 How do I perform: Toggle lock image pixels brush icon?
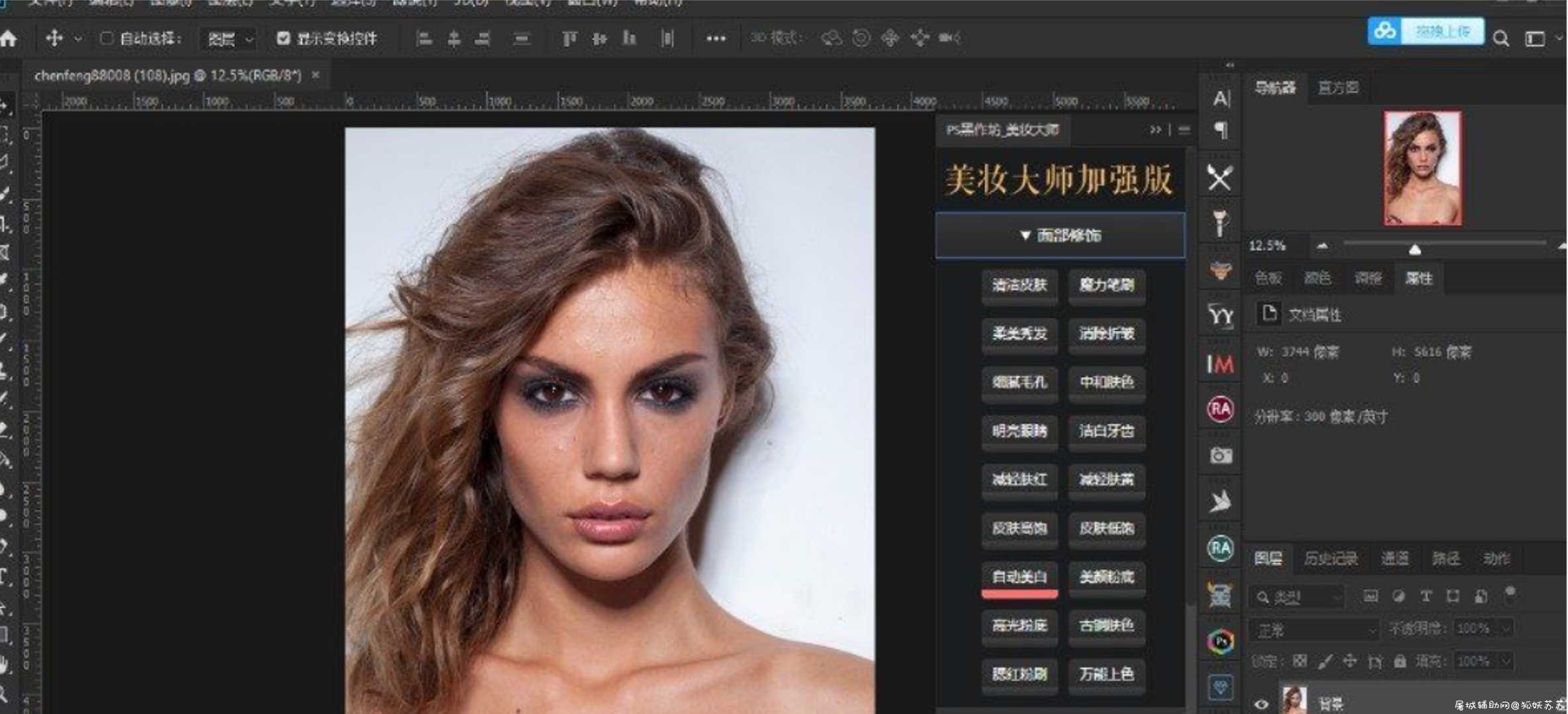click(1325, 661)
